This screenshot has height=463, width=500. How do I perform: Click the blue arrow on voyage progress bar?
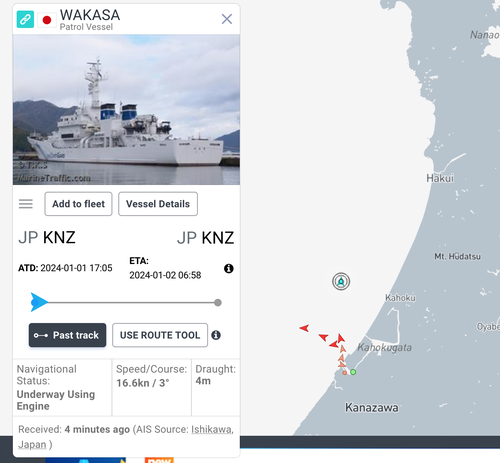(39, 302)
